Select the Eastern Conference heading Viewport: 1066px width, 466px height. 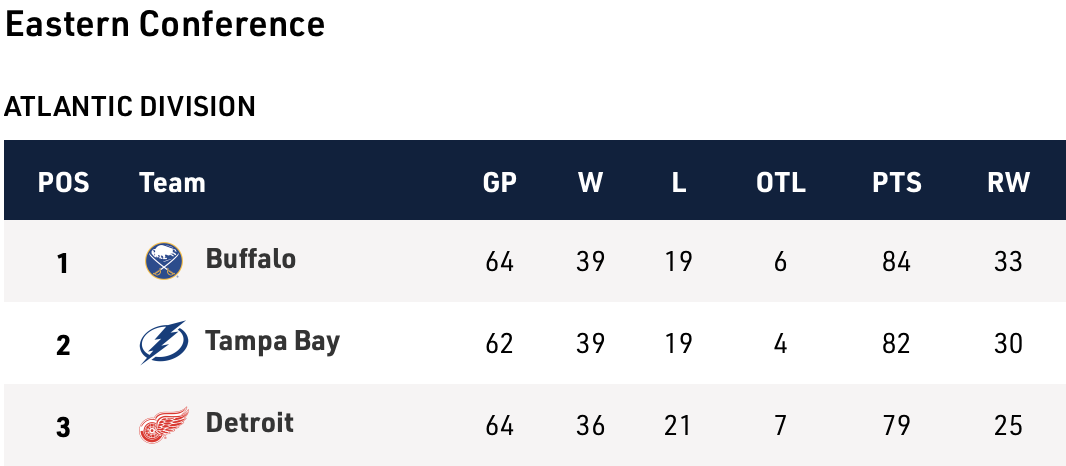click(x=165, y=25)
